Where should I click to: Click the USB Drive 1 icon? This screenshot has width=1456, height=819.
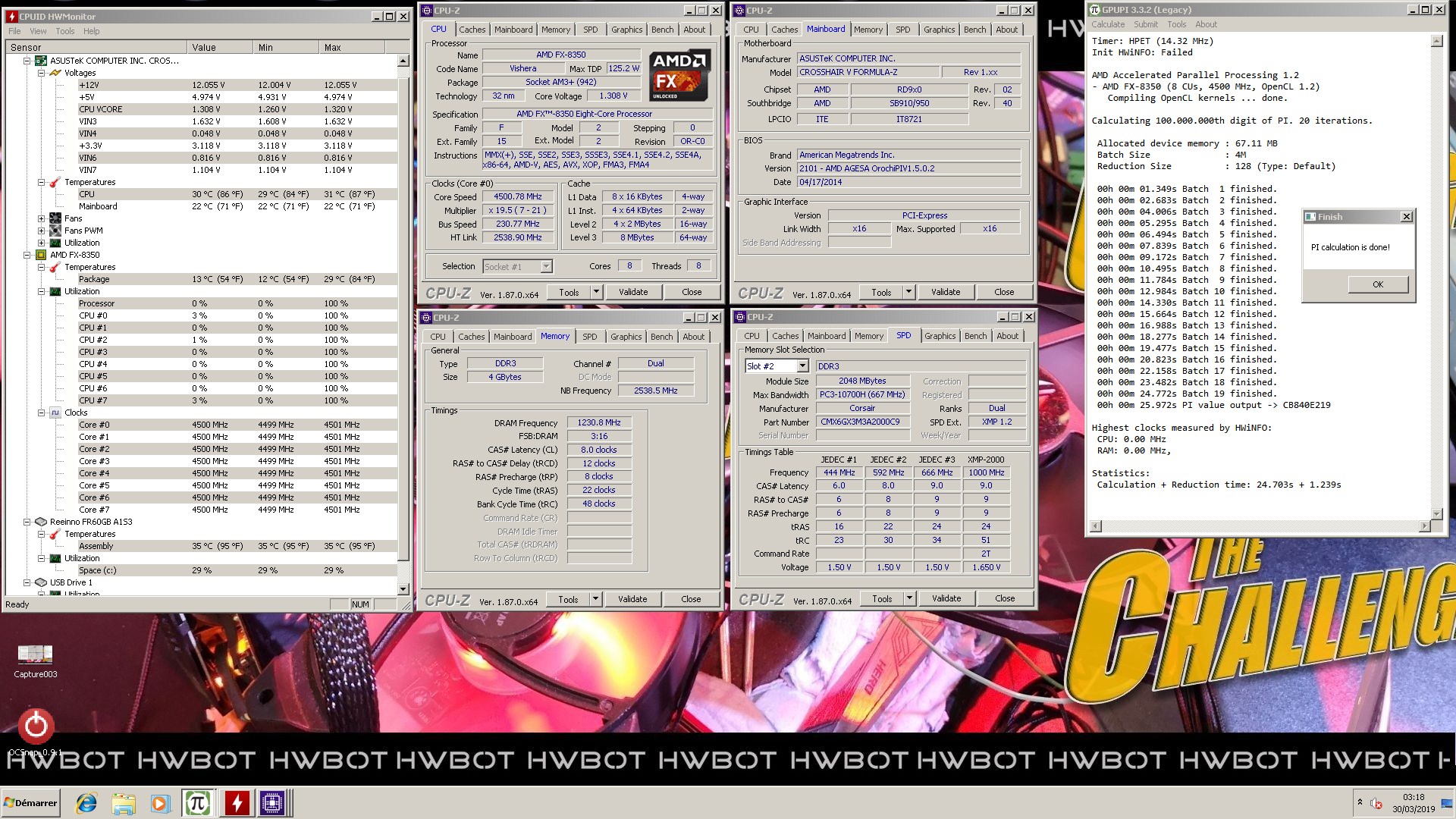pyautogui.click(x=41, y=582)
